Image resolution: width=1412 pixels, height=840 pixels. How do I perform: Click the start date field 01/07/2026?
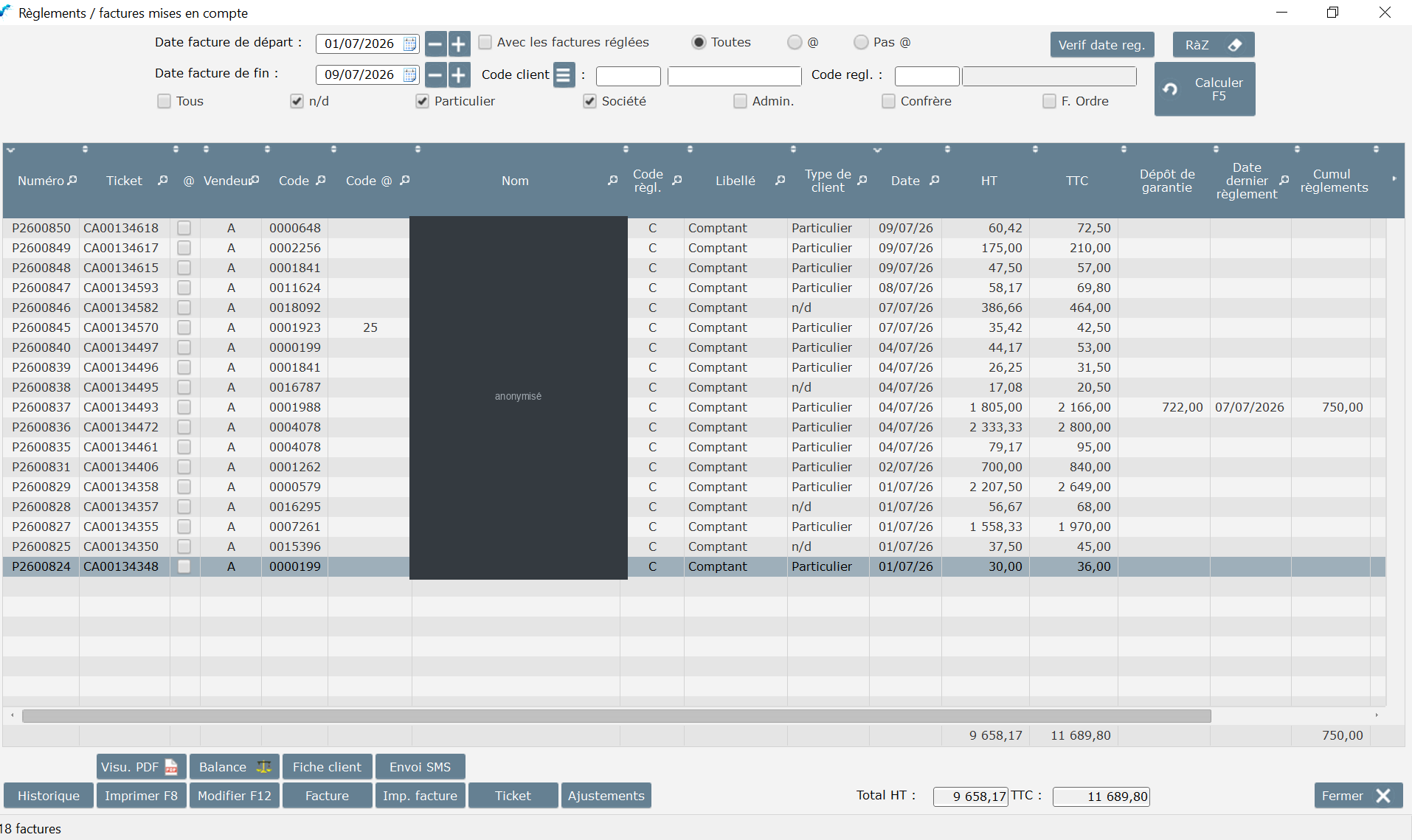click(360, 44)
